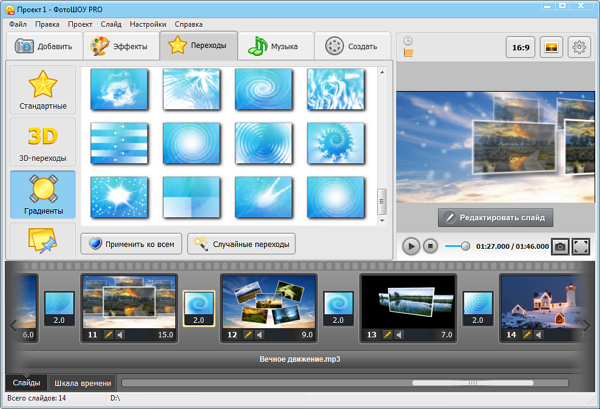The height and width of the screenshot is (409, 600).
Task: Toggle sound icon on slide 14
Action: [x=539, y=335]
